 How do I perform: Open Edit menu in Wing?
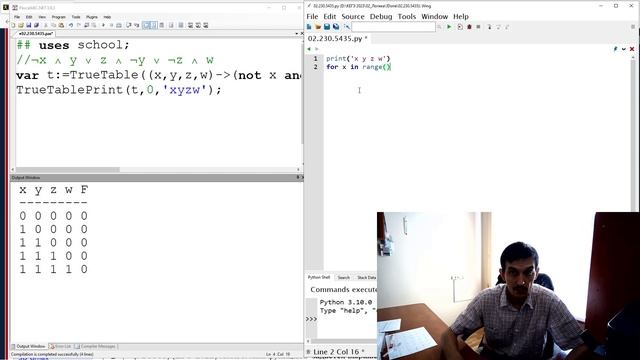coord(330,16)
